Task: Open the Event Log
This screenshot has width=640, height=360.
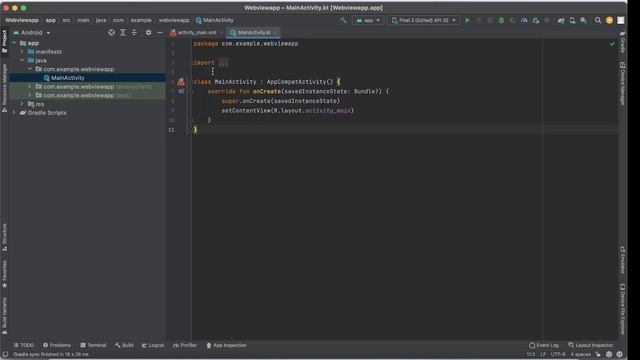Action: [x=544, y=345]
